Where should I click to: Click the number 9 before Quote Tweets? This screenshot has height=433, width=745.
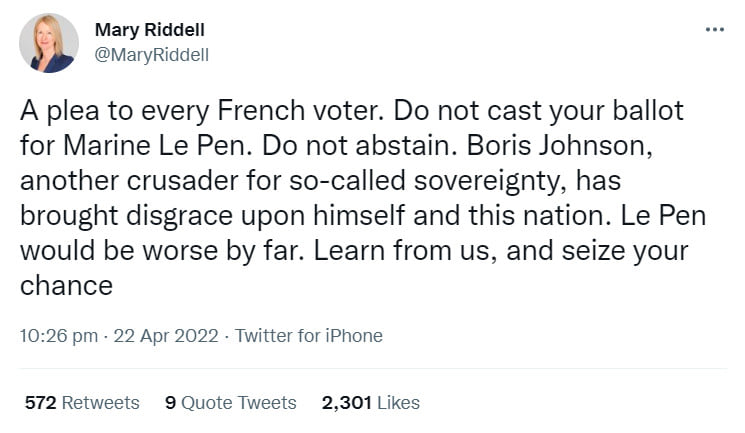click(x=170, y=403)
